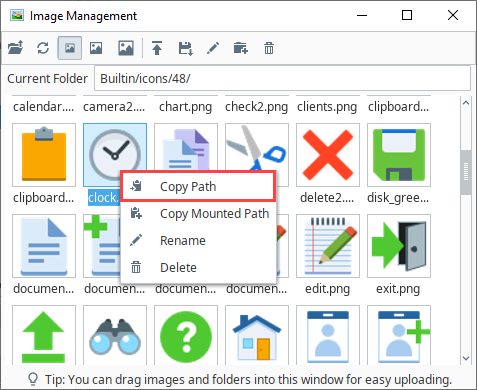
Task: Refresh the image list
Action: tap(43, 48)
